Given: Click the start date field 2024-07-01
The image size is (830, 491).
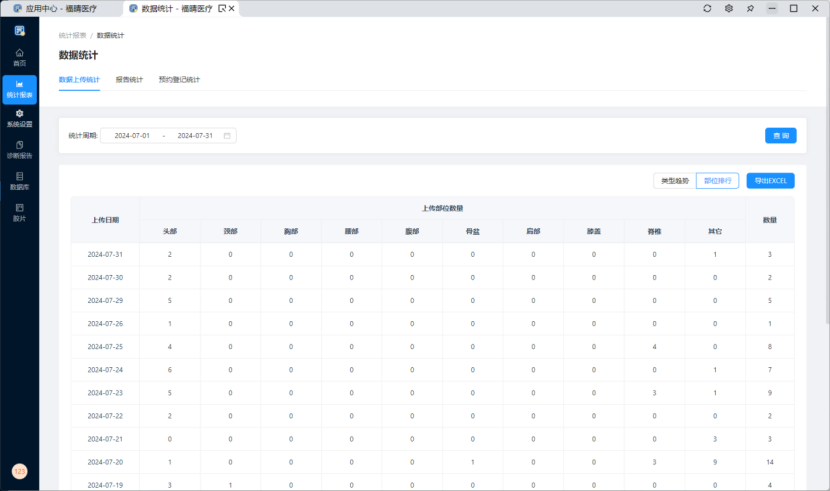Looking at the screenshot, I should 132,135.
